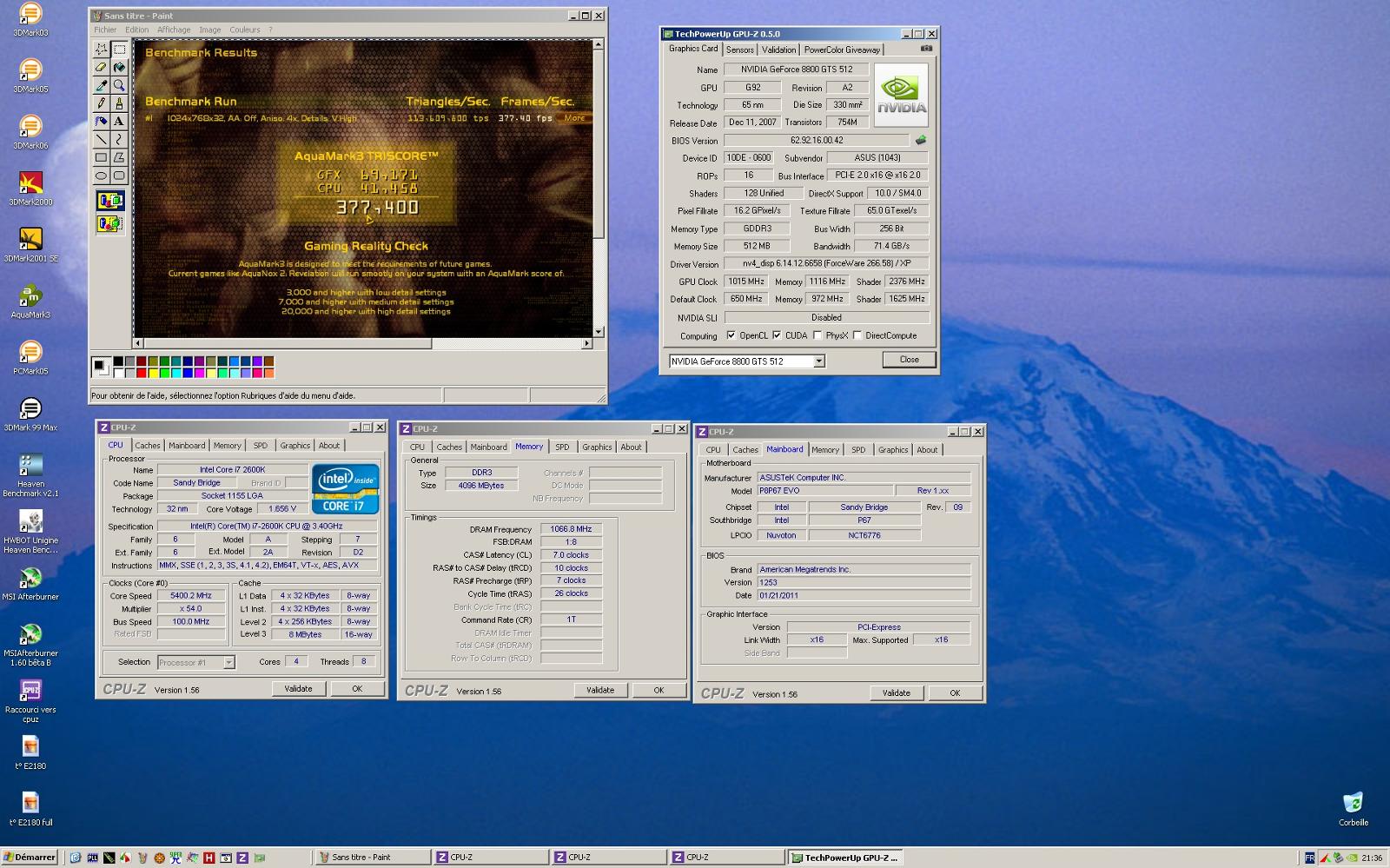1390x868 pixels.
Task: Pick the eraser tool in Paint
Action: (x=101, y=68)
